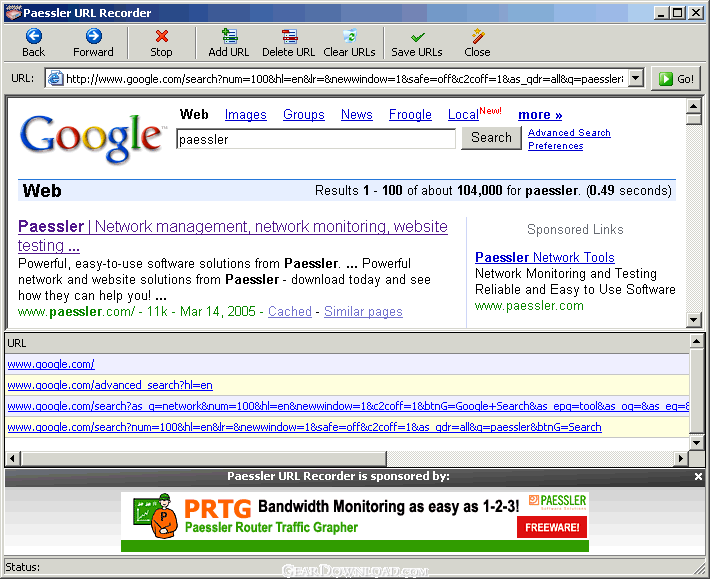The image size is (710, 579).
Task: Open the more » link
Action: 540,115
